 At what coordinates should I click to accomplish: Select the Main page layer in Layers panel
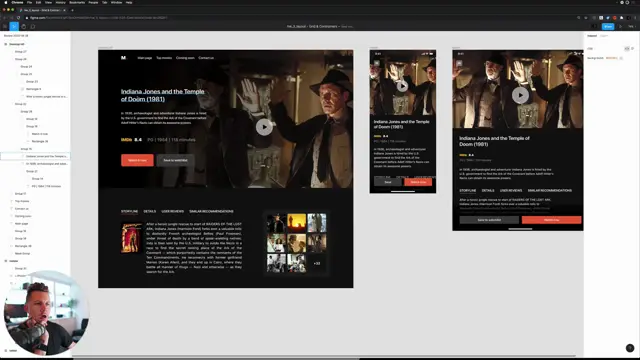(22, 224)
